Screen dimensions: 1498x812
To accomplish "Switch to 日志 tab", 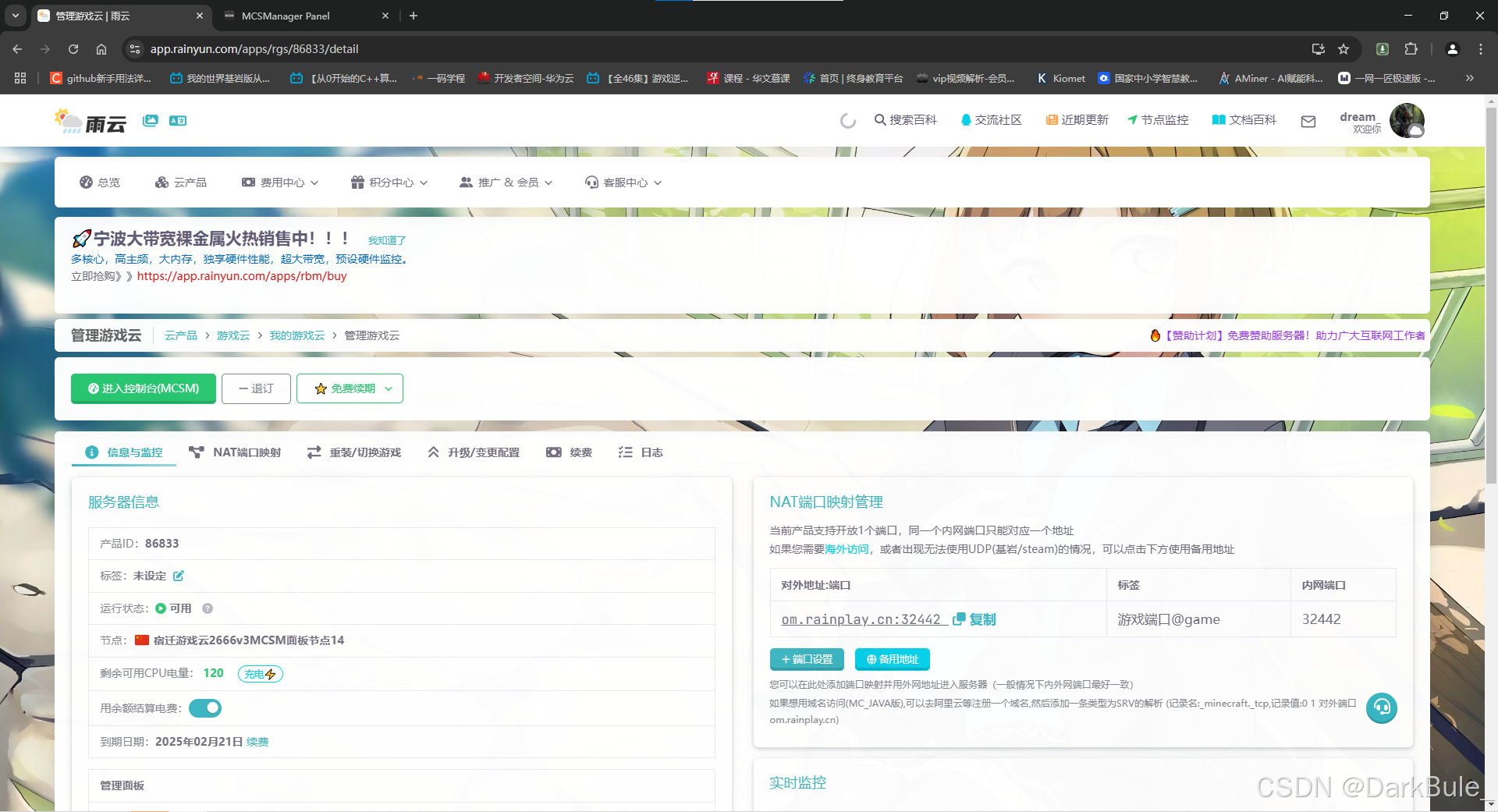I will pyautogui.click(x=641, y=452).
